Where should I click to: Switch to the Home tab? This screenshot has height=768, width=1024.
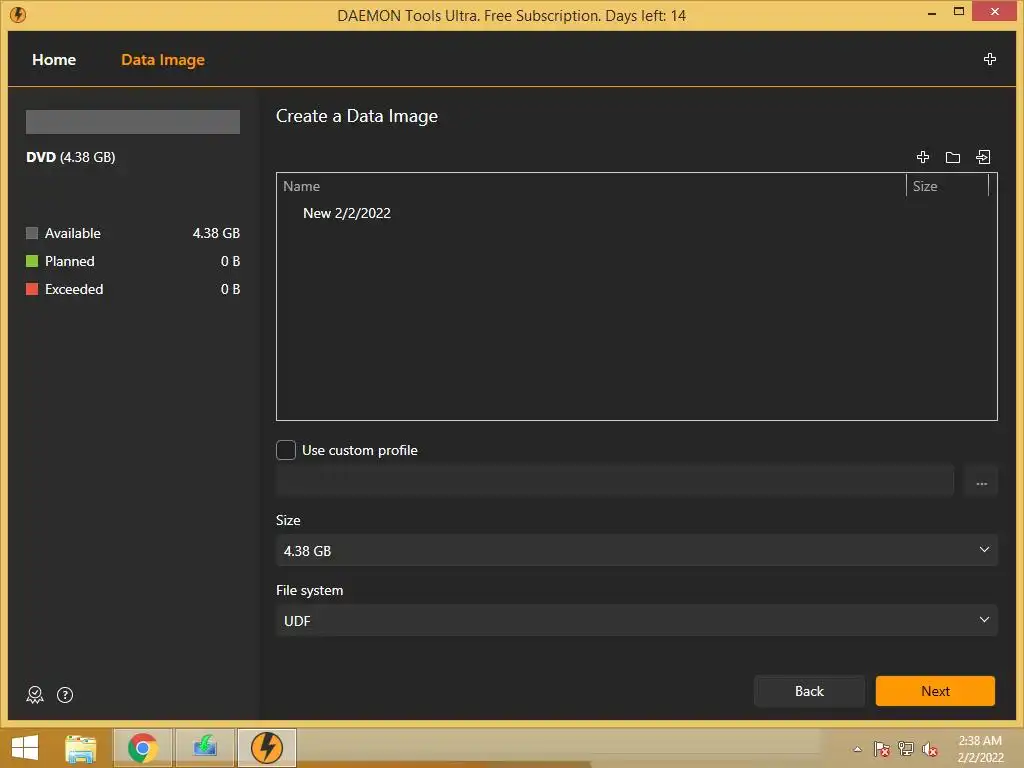click(54, 59)
